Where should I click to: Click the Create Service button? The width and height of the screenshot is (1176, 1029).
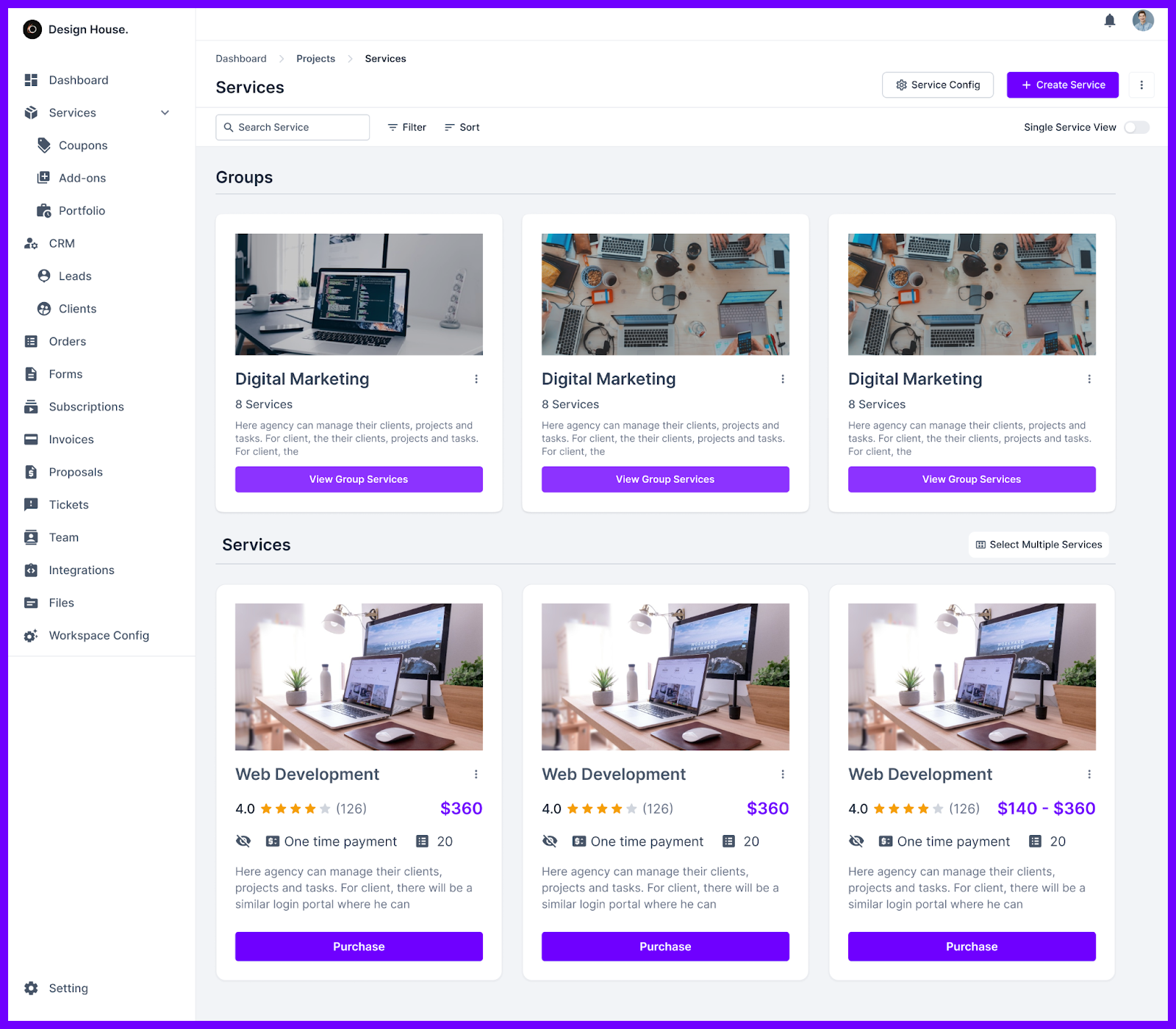[1062, 85]
